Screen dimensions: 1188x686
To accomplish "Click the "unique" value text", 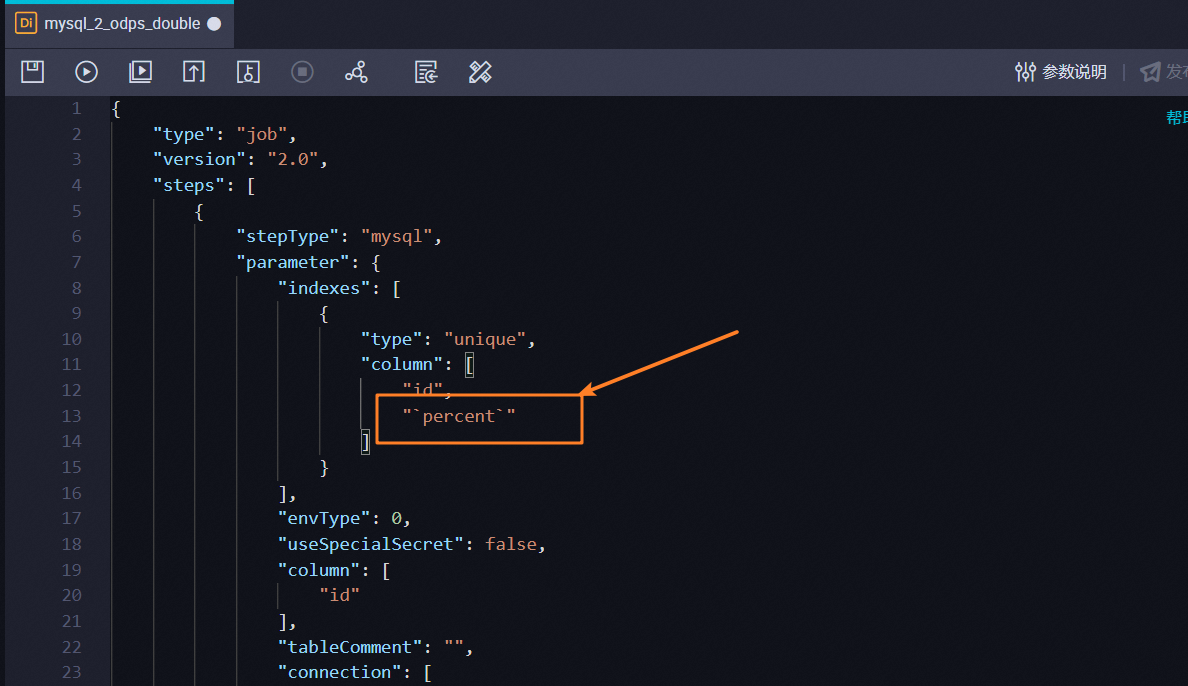I will coord(484,339).
